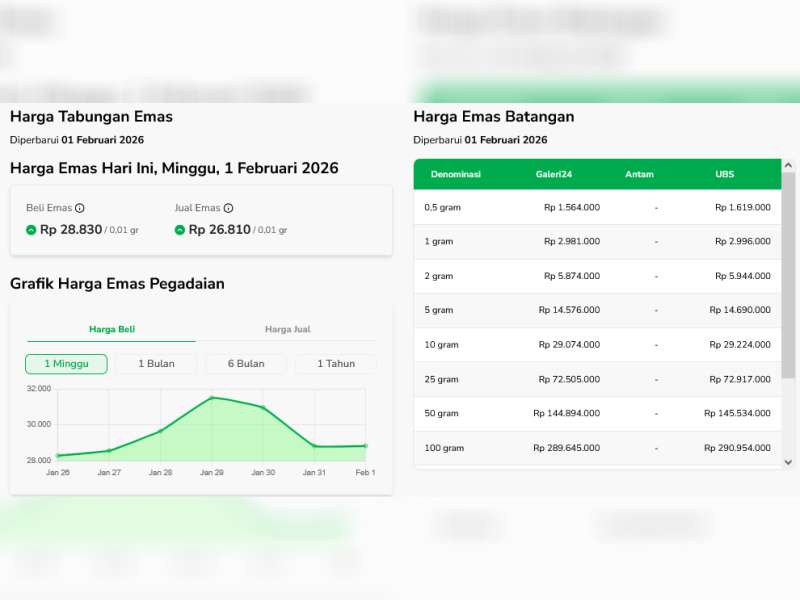This screenshot has height=600, width=800.
Task: Click the "Antam" column header
Action: coord(638,174)
